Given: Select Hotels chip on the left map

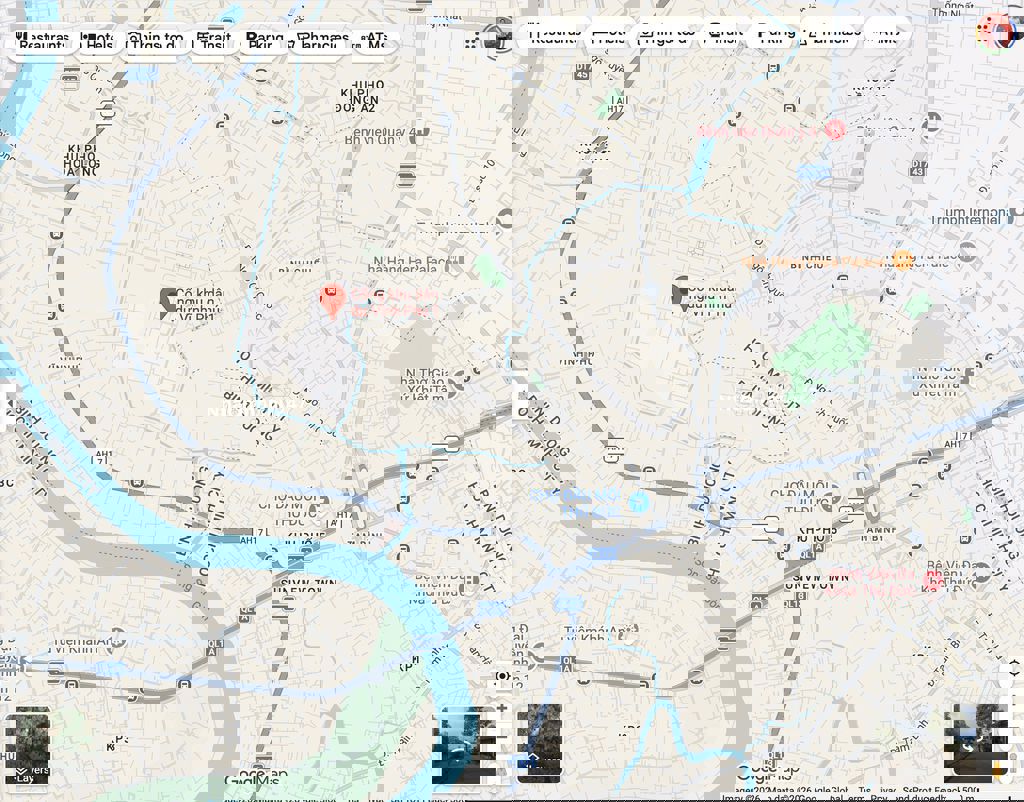Looking at the screenshot, I should 100,41.
